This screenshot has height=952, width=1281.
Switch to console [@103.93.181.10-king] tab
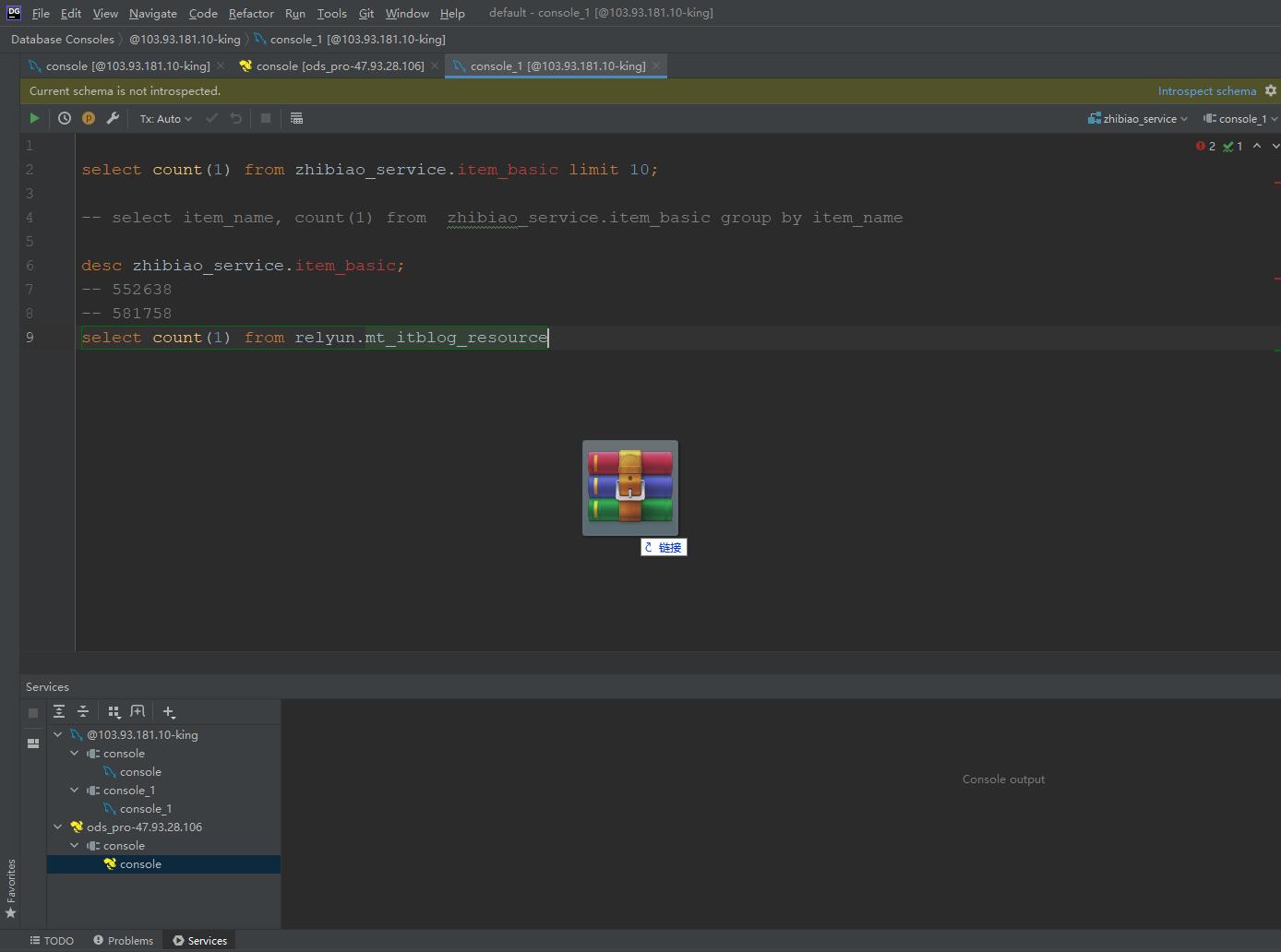(x=127, y=65)
